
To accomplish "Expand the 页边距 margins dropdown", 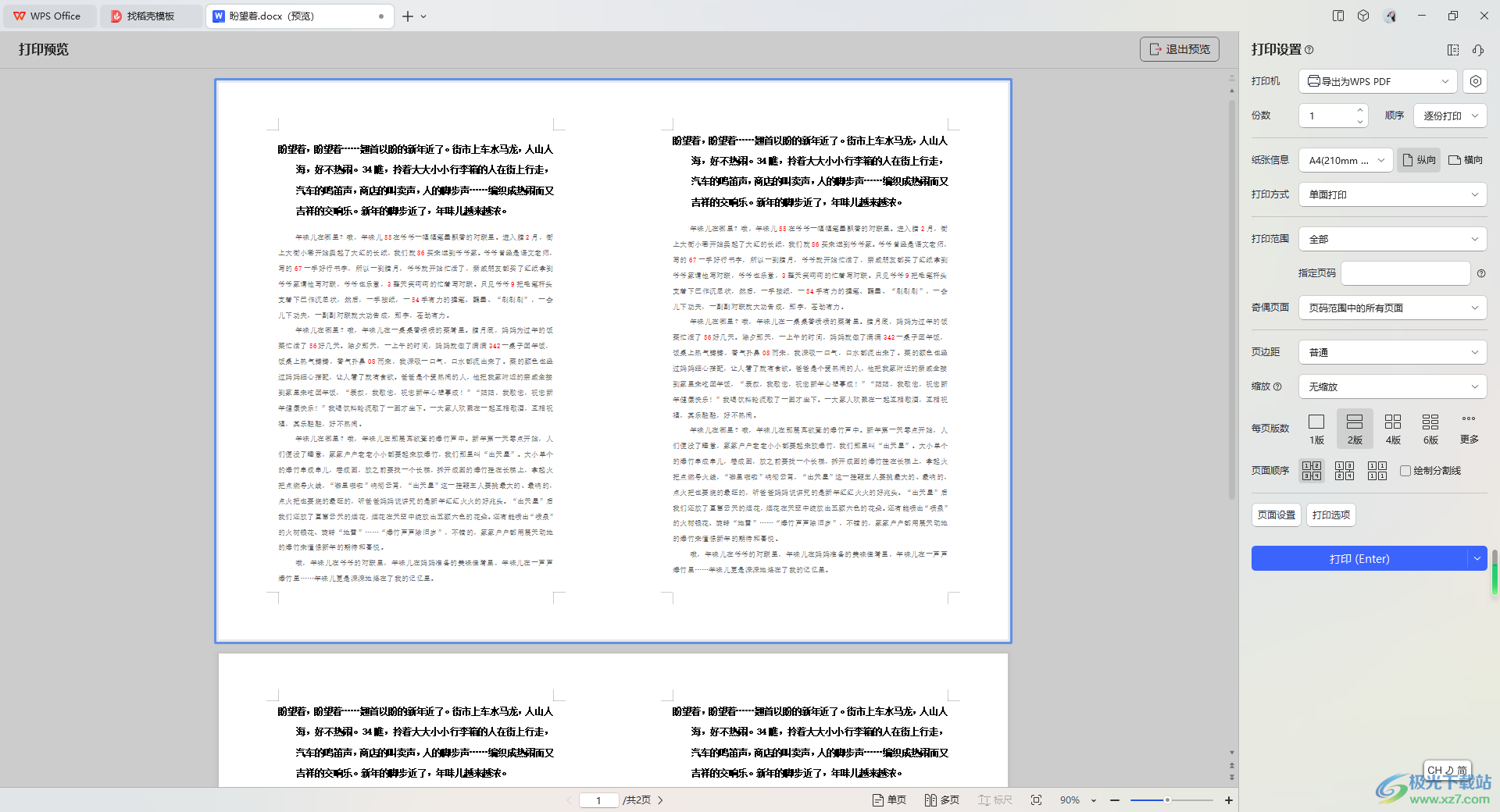I will (1392, 352).
